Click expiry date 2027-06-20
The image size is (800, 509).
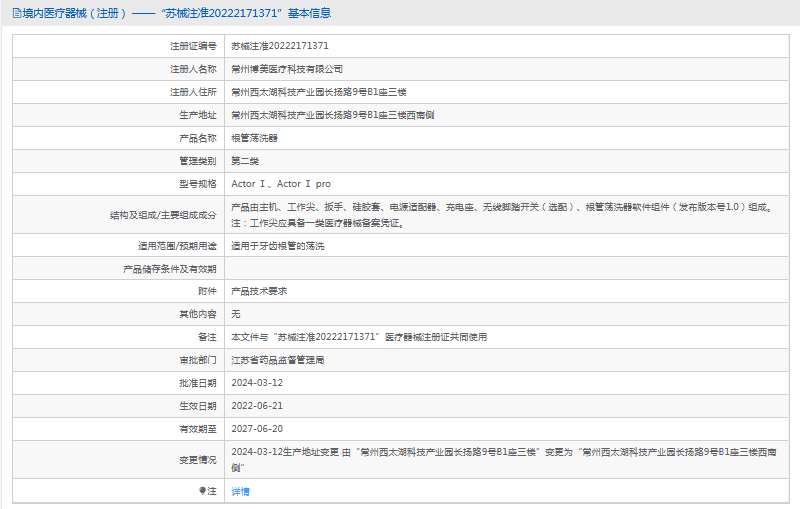click(257, 428)
